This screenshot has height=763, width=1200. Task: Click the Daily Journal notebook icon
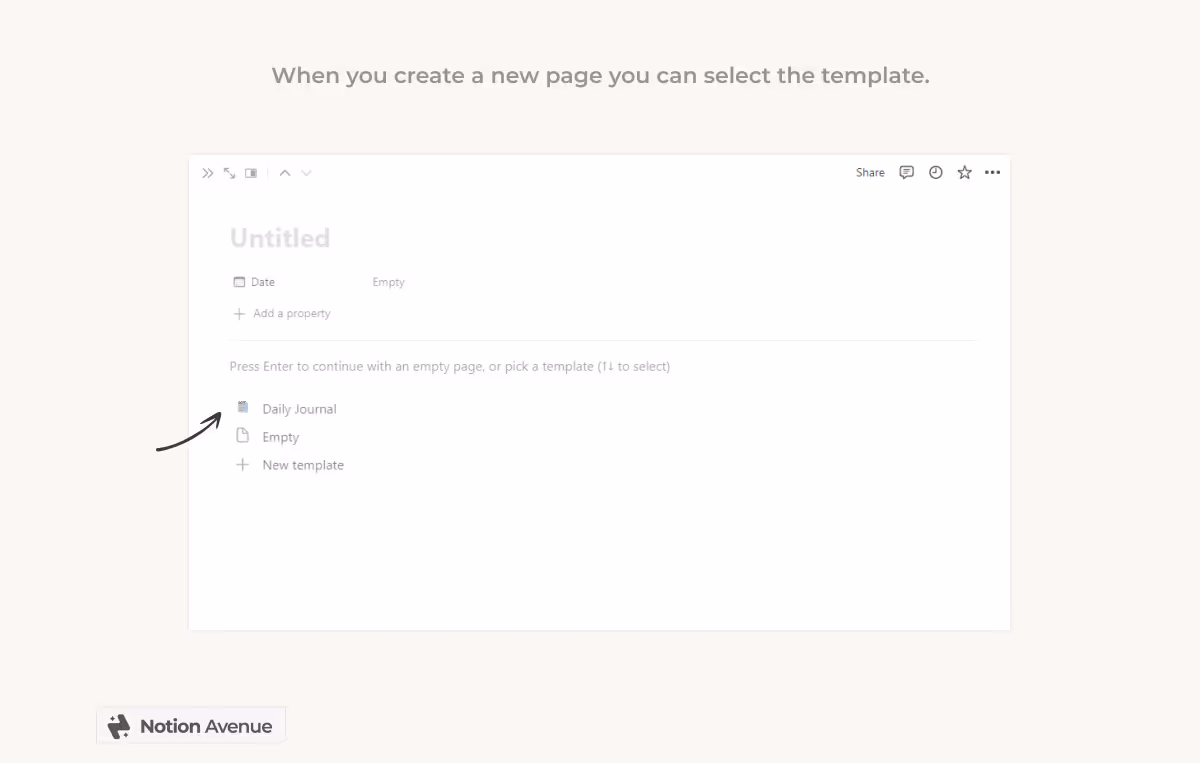(x=242, y=407)
